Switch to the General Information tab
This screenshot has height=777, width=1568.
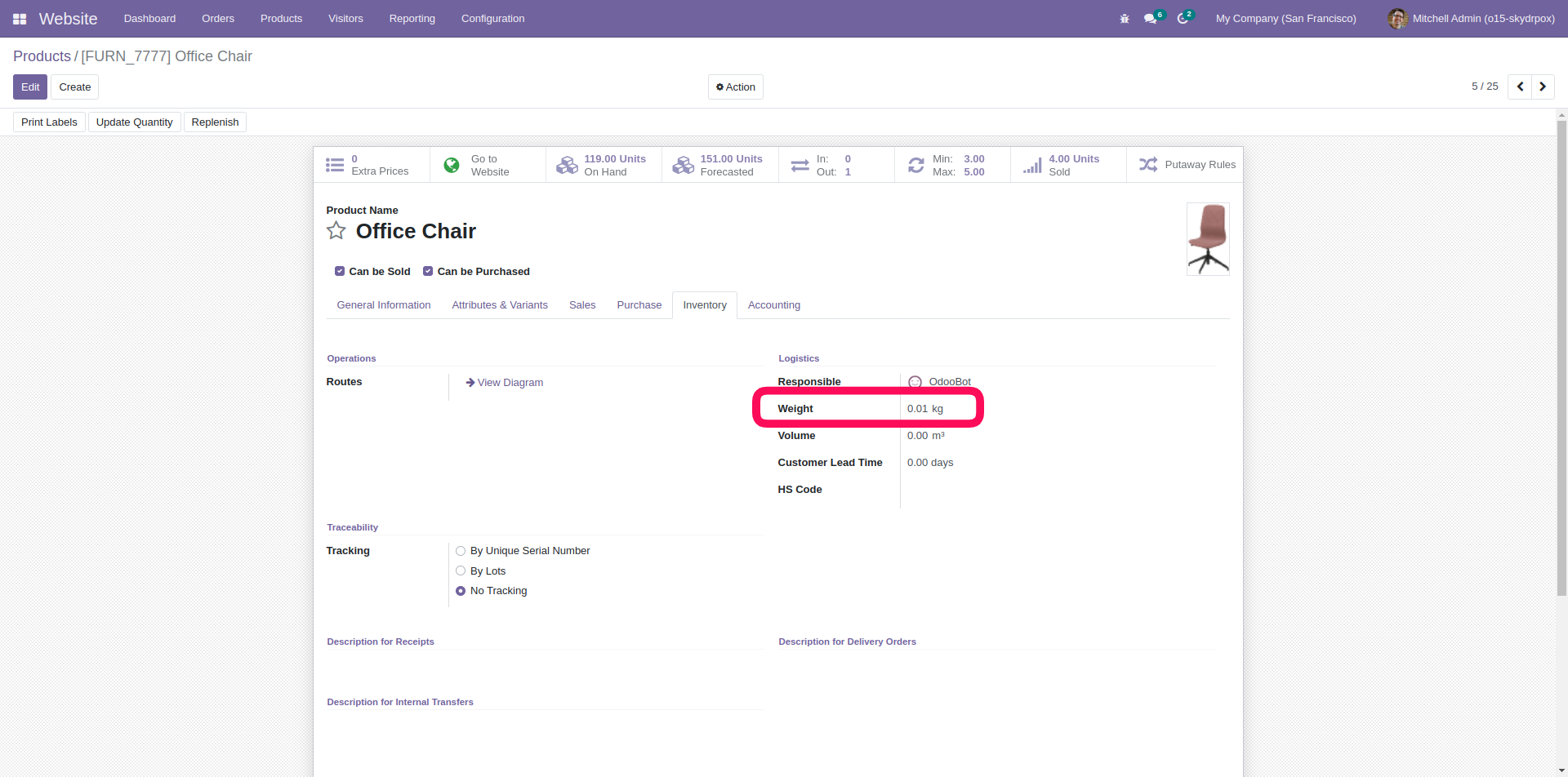(x=383, y=305)
